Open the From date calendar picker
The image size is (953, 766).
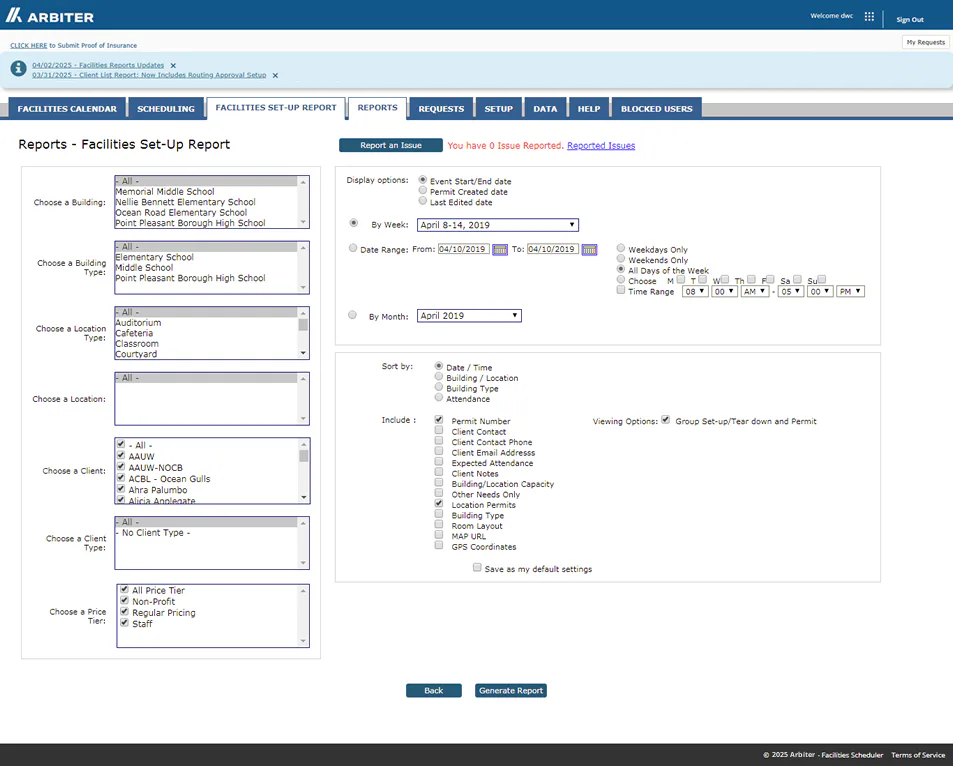500,249
